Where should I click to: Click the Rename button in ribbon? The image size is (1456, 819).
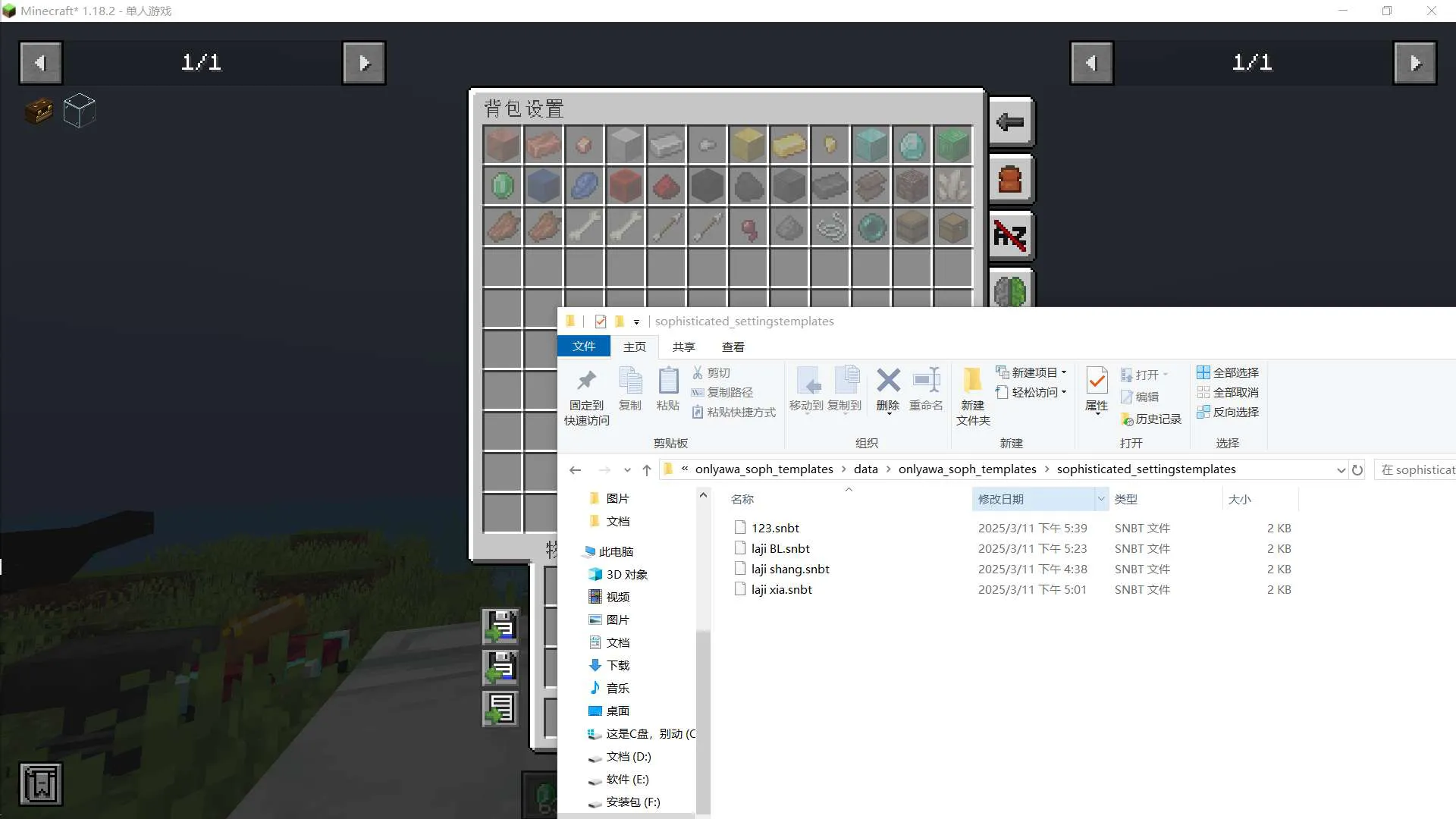[x=926, y=390]
